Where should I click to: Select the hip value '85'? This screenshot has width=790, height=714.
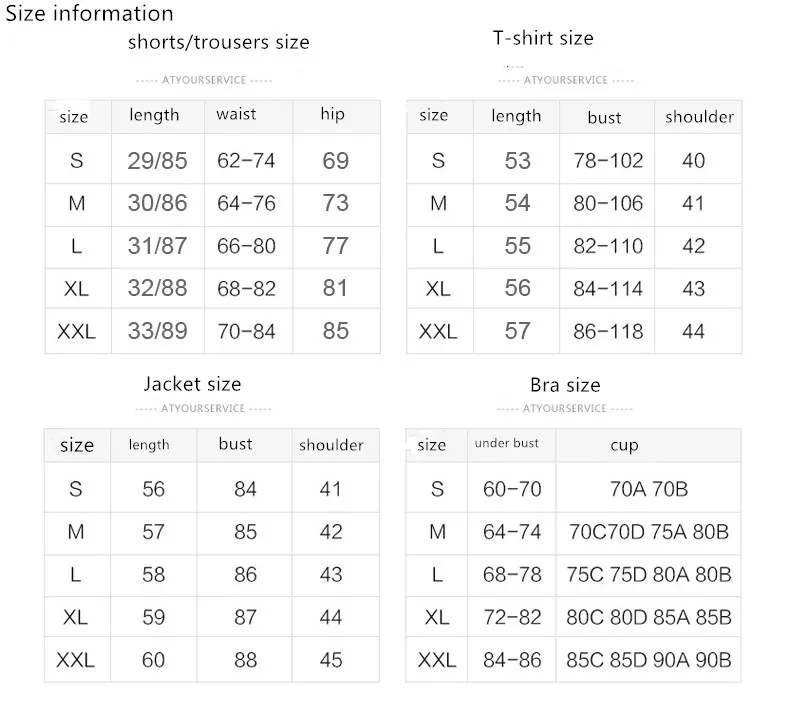pyautogui.click(x=336, y=331)
